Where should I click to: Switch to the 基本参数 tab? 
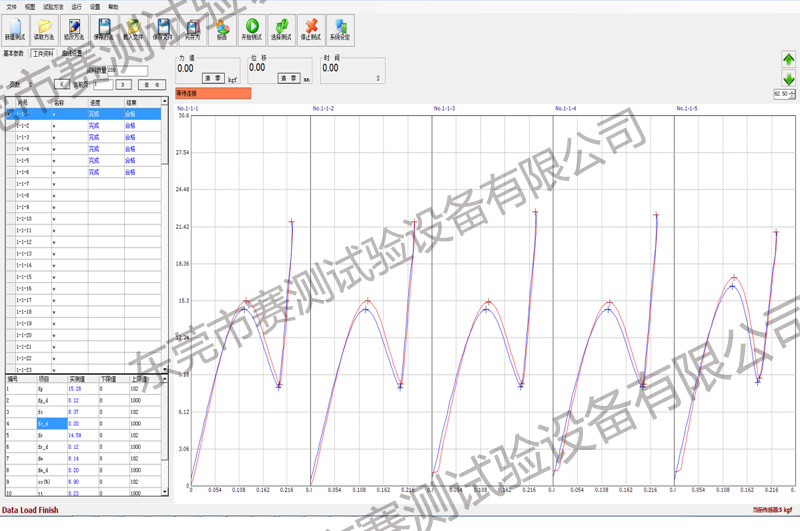click(15, 53)
